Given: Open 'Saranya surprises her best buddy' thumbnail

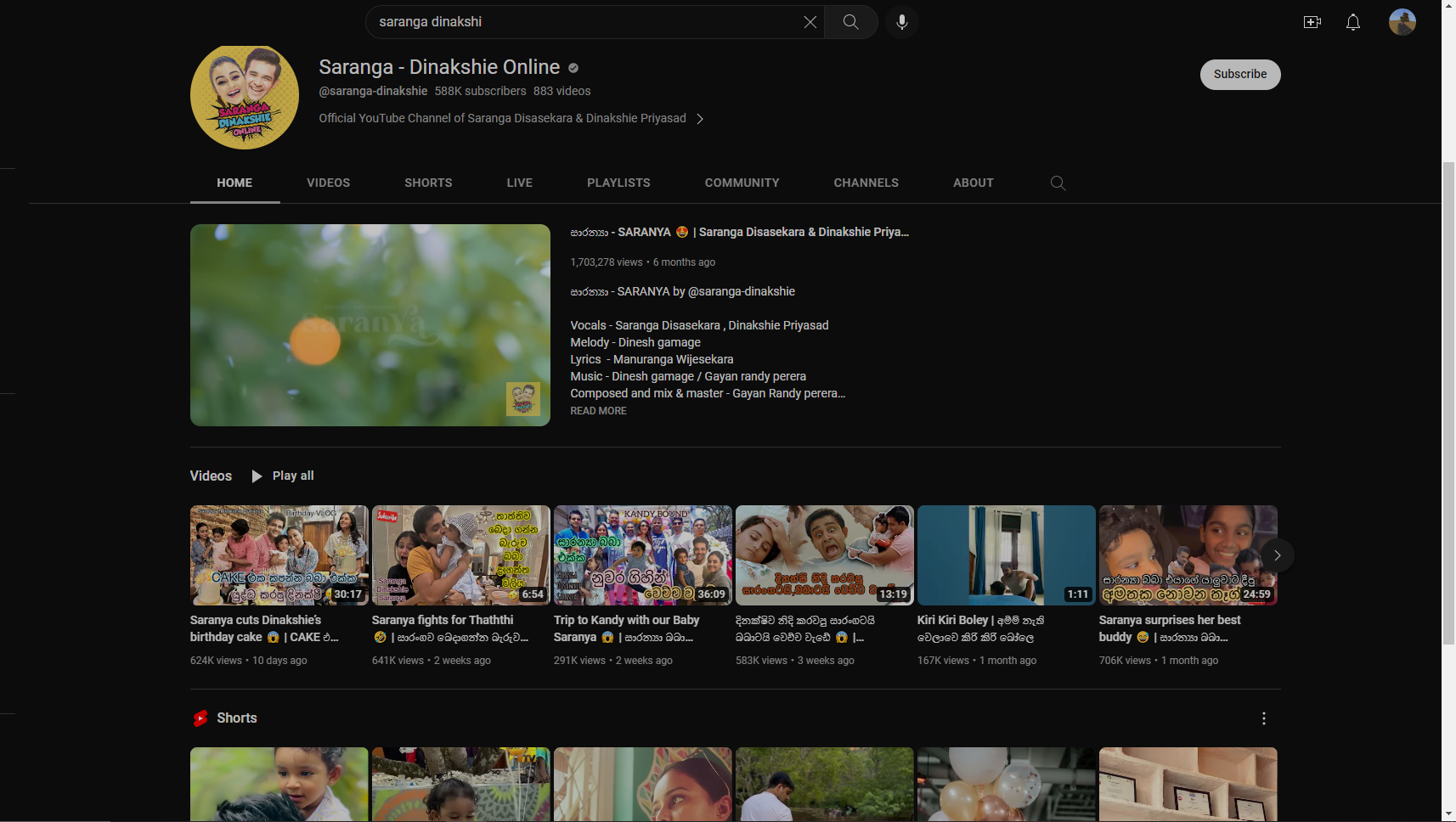Looking at the screenshot, I should pos(1188,555).
